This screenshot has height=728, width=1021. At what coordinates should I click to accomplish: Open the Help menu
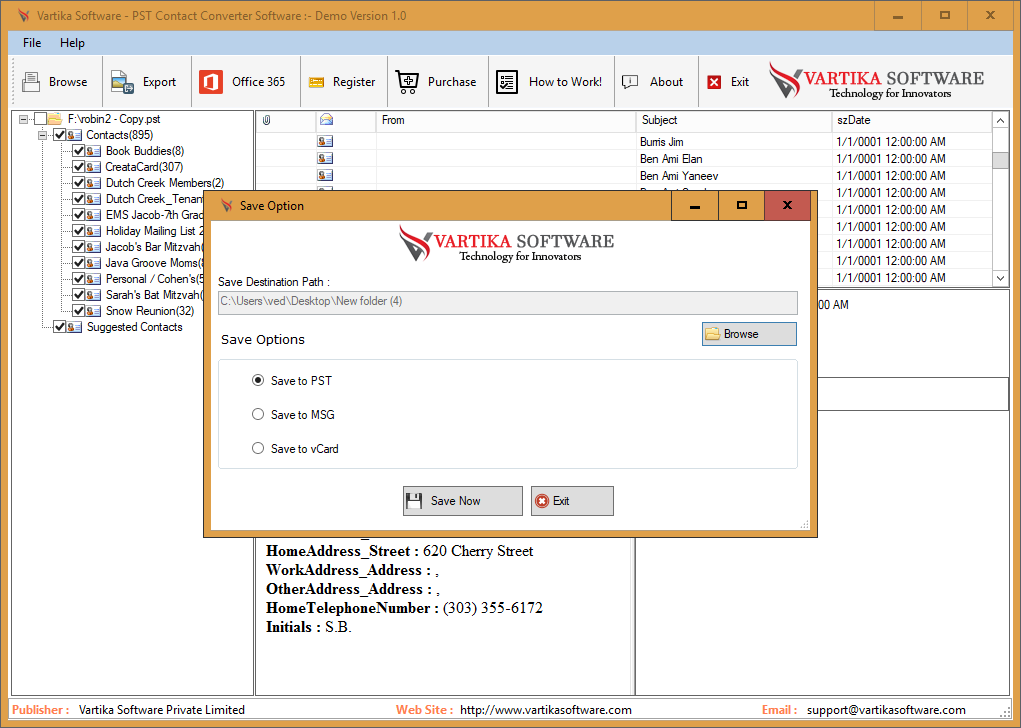pyautogui.click(x=72, y=43)
